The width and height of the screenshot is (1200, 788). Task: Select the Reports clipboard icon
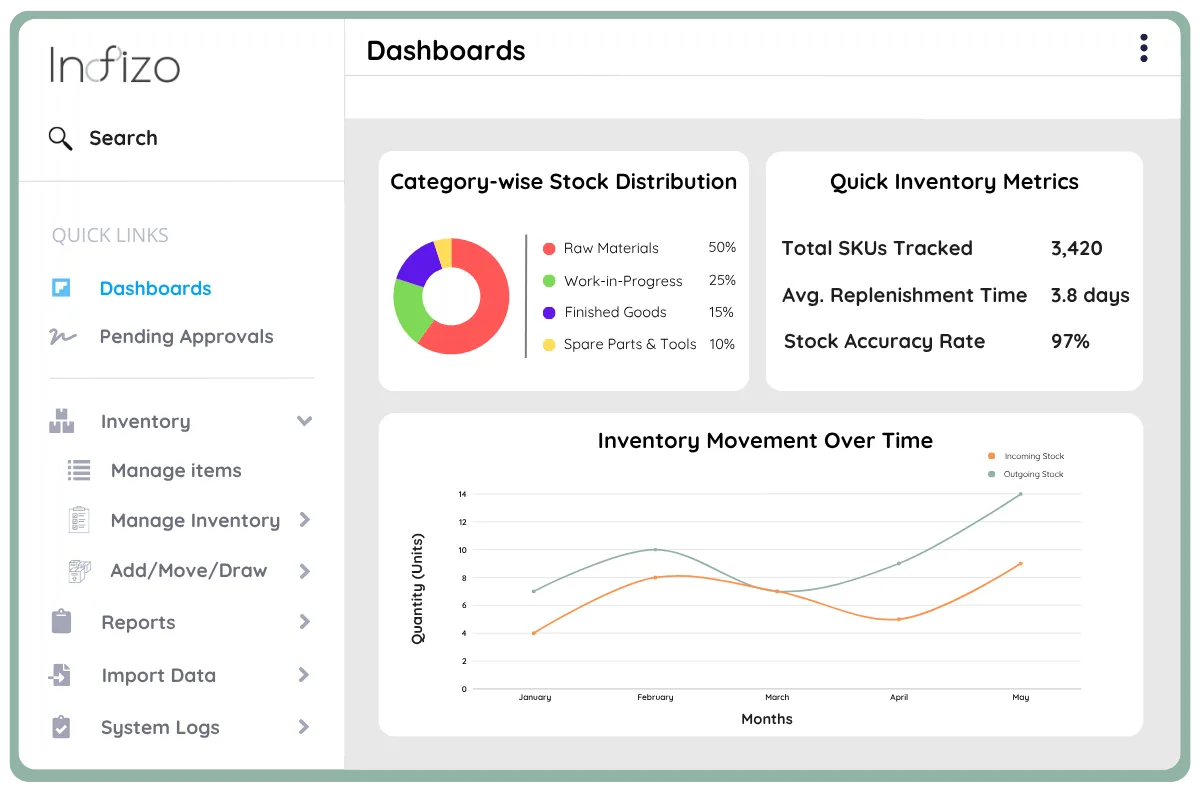point(62,622)
